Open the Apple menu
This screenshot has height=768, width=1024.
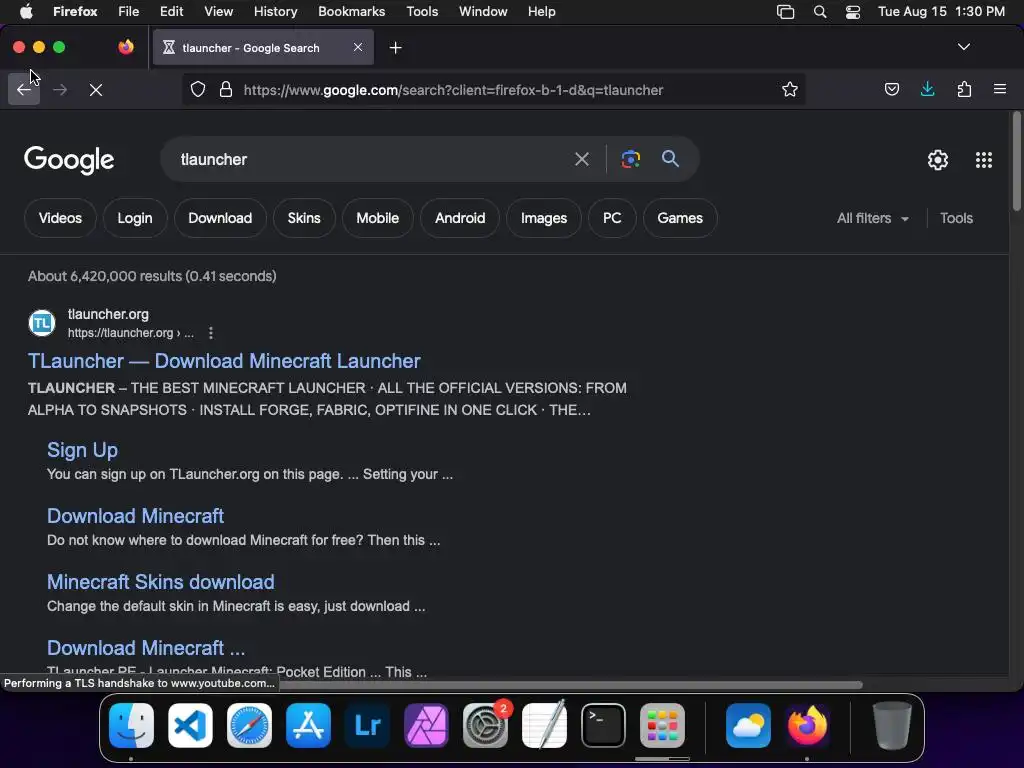point(26,12)
